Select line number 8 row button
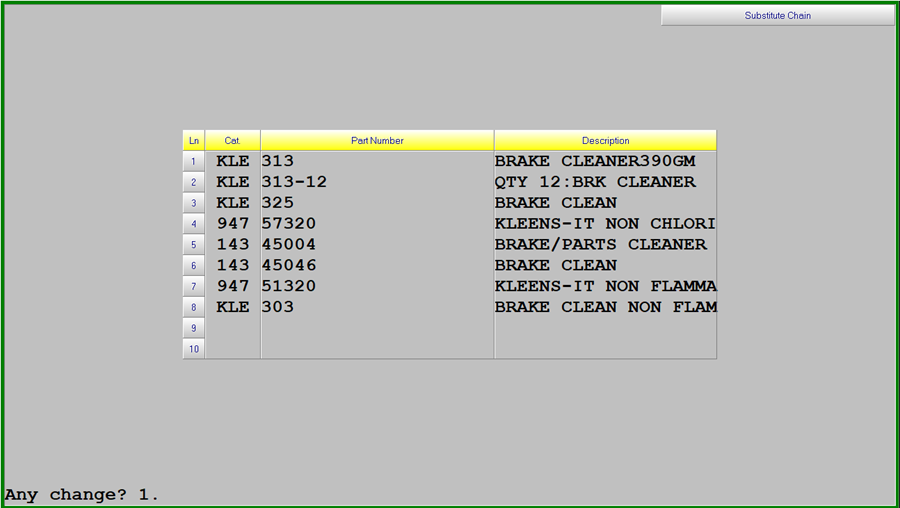Image resolution: width=900 pixels, height=508 pixels. [193, 307]
